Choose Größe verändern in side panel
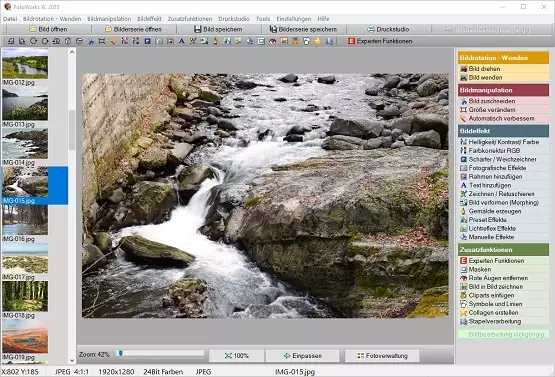The height and width of the screenshot is (377, 555). click(x=503, y=110)
